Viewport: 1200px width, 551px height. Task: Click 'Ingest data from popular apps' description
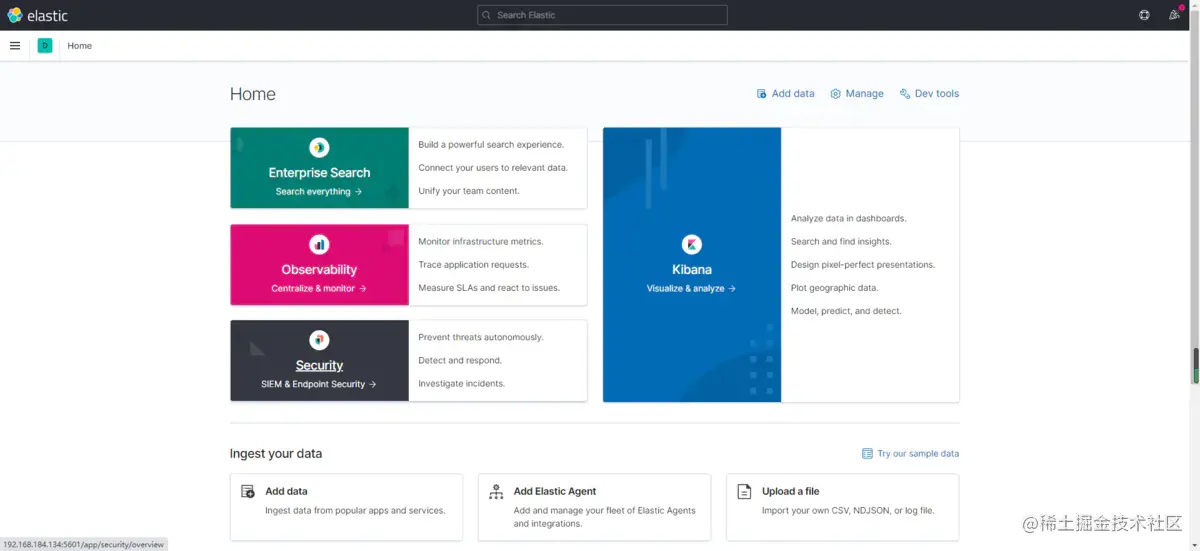(355, 511)
